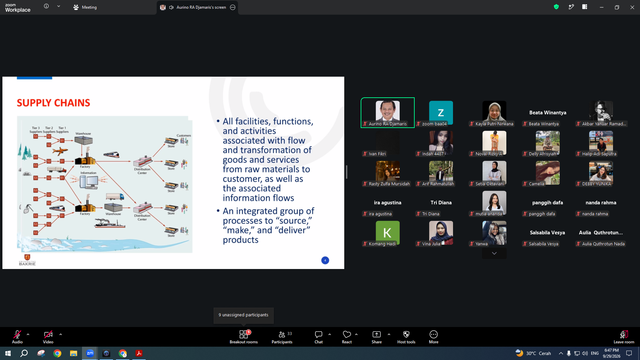Open the Adobe Acrobat taskbar icon

point(139,353)
